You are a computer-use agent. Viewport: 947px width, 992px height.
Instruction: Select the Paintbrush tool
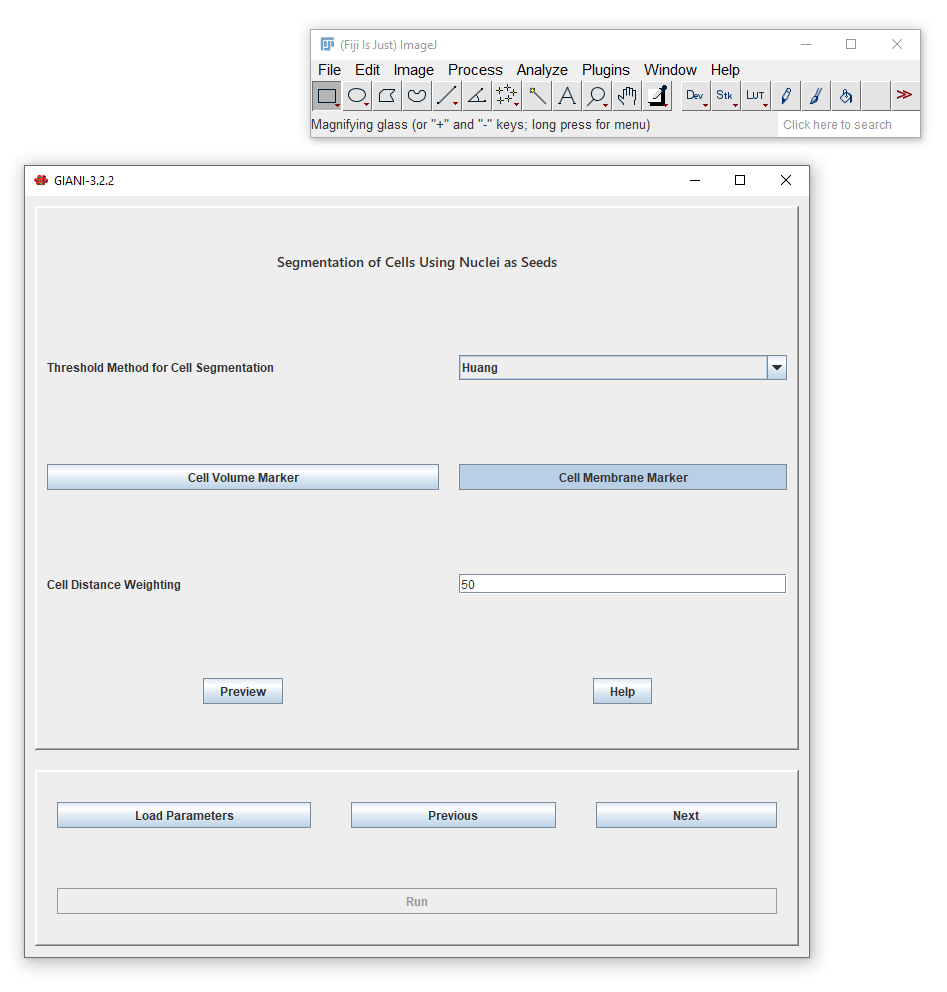pyautogui.click(x=815, y=96)
